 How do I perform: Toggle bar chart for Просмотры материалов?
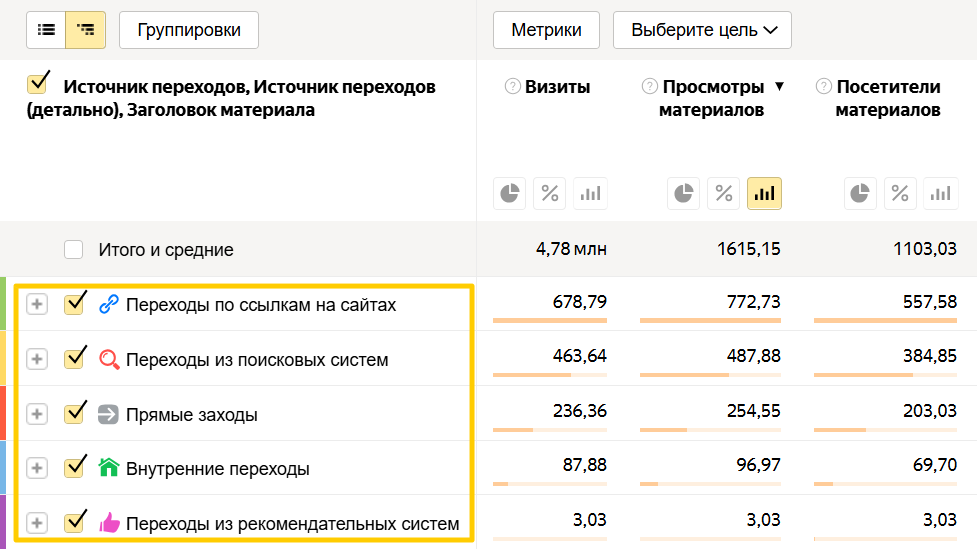(x=764, y=193)
